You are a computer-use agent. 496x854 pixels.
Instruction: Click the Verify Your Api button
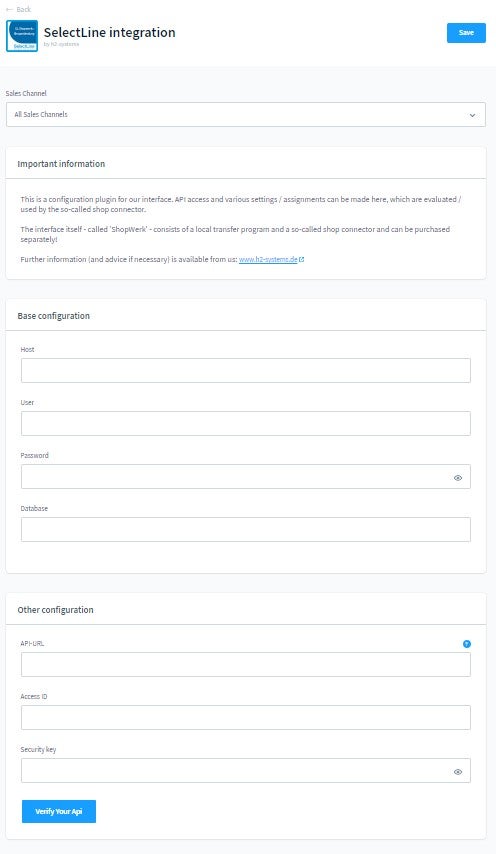tap(59, 812)
